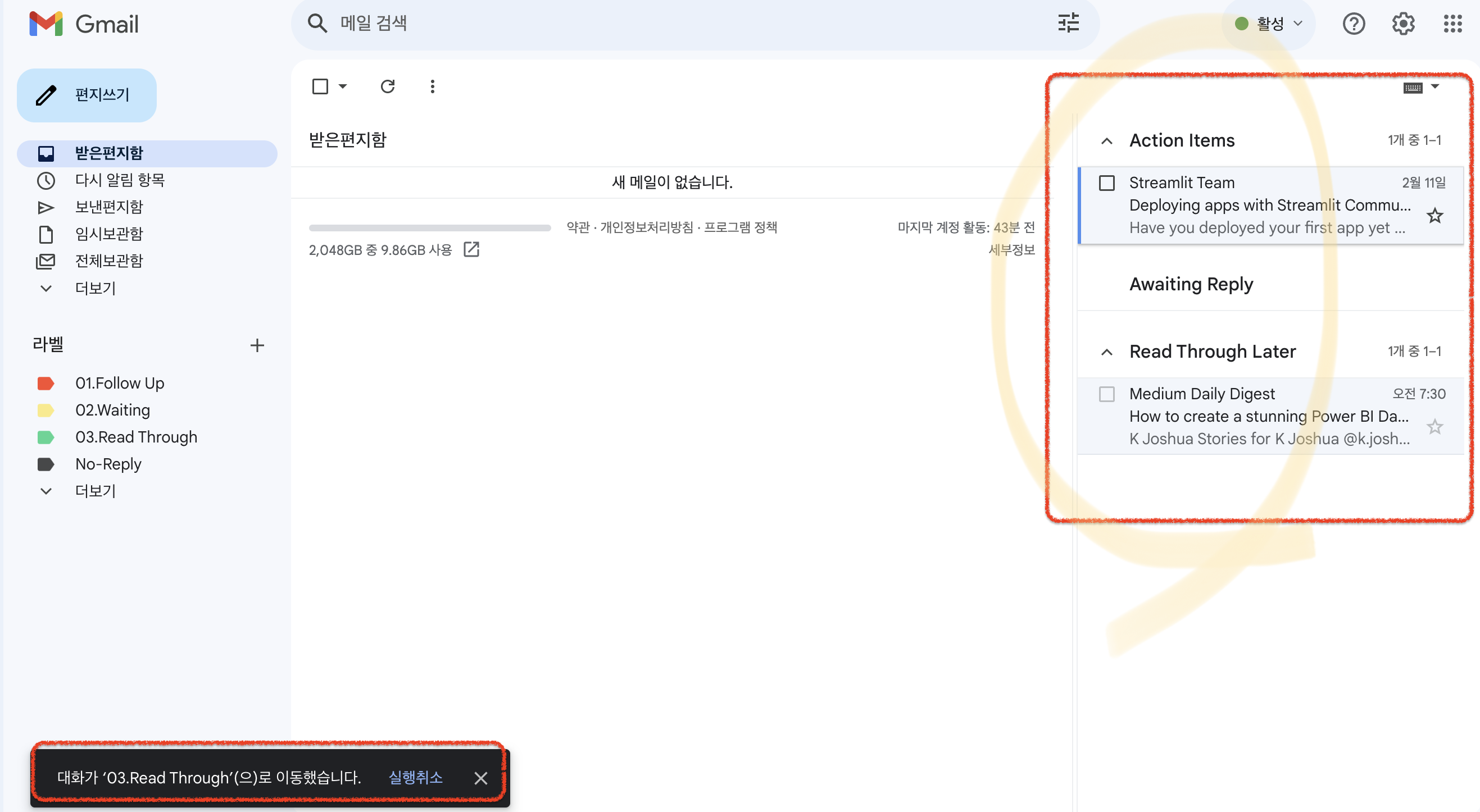Open the 보낸편지함 folder
The image size is (1480, 812).
tap(109, 207)
